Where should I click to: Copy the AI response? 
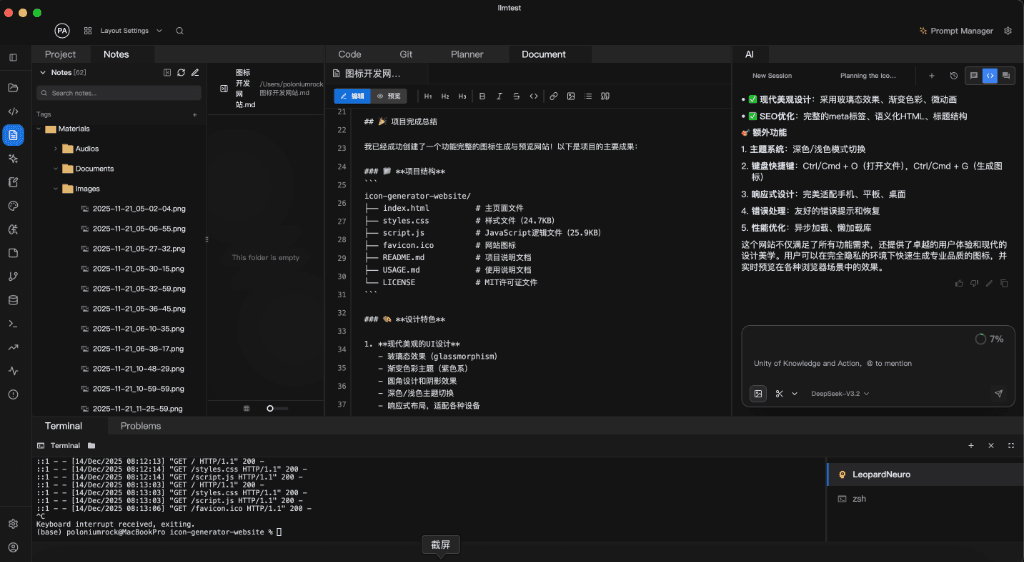pos(1004,283)
